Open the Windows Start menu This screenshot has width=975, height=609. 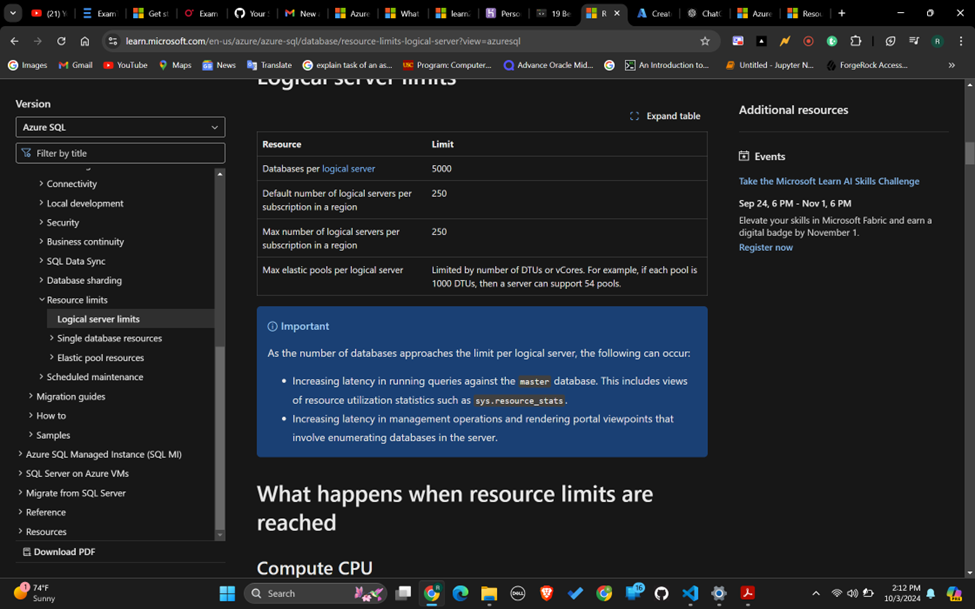click(x=227, y=593)
